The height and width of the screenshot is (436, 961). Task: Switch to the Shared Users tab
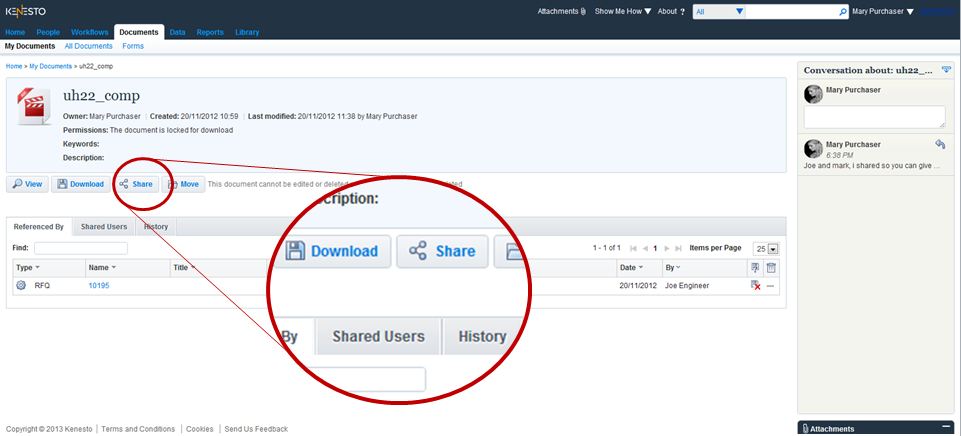104,226
